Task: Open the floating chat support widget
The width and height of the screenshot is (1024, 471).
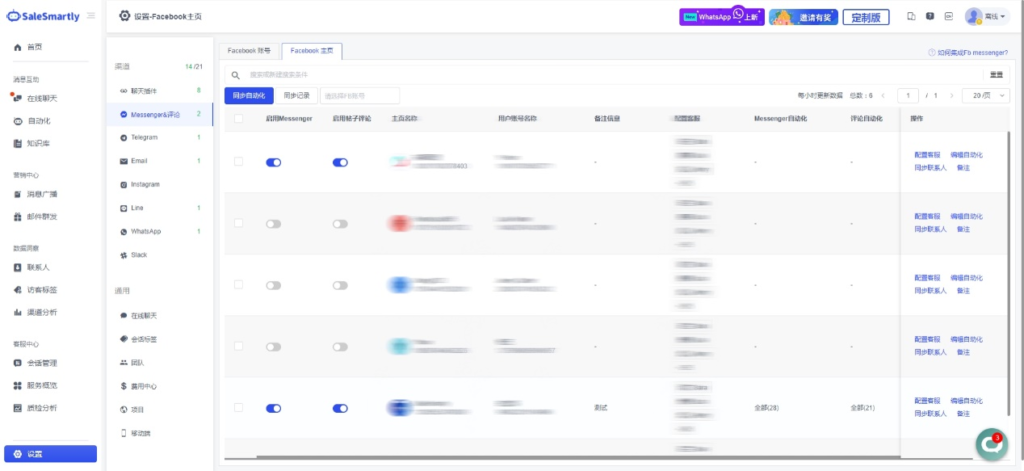Action: click(990, 445)
